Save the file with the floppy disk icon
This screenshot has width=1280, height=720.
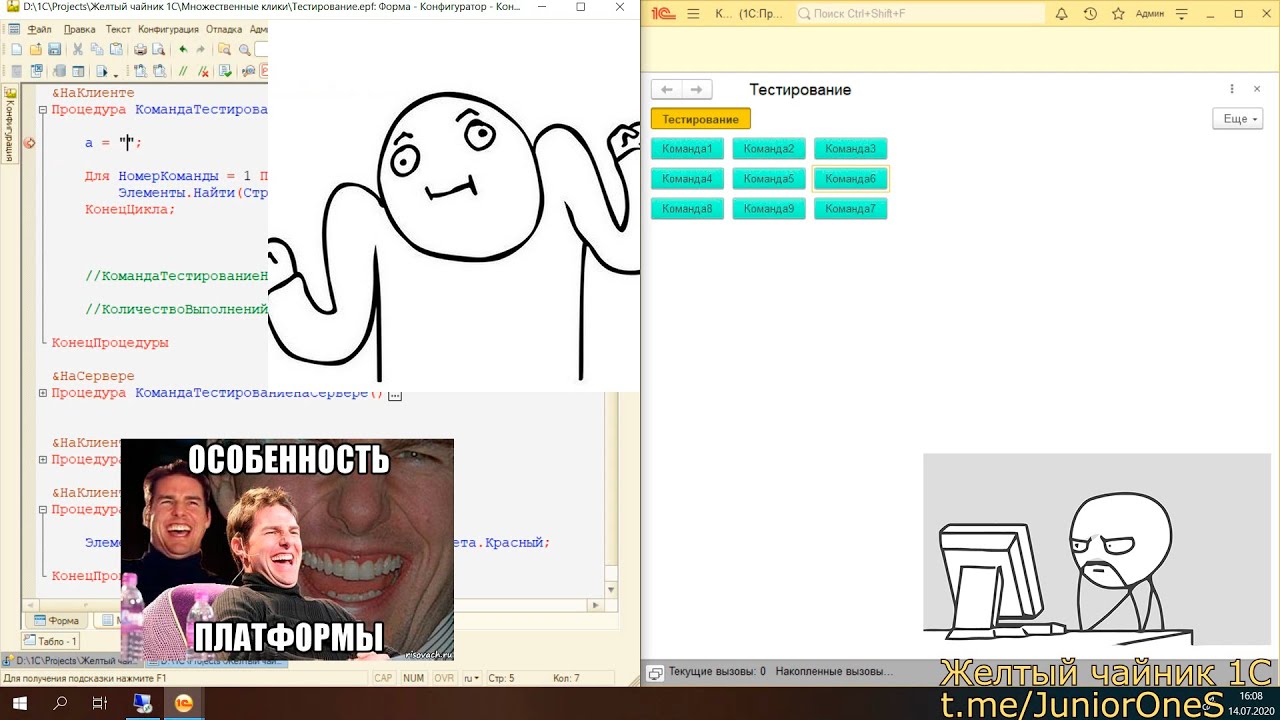tap(54, 49)
